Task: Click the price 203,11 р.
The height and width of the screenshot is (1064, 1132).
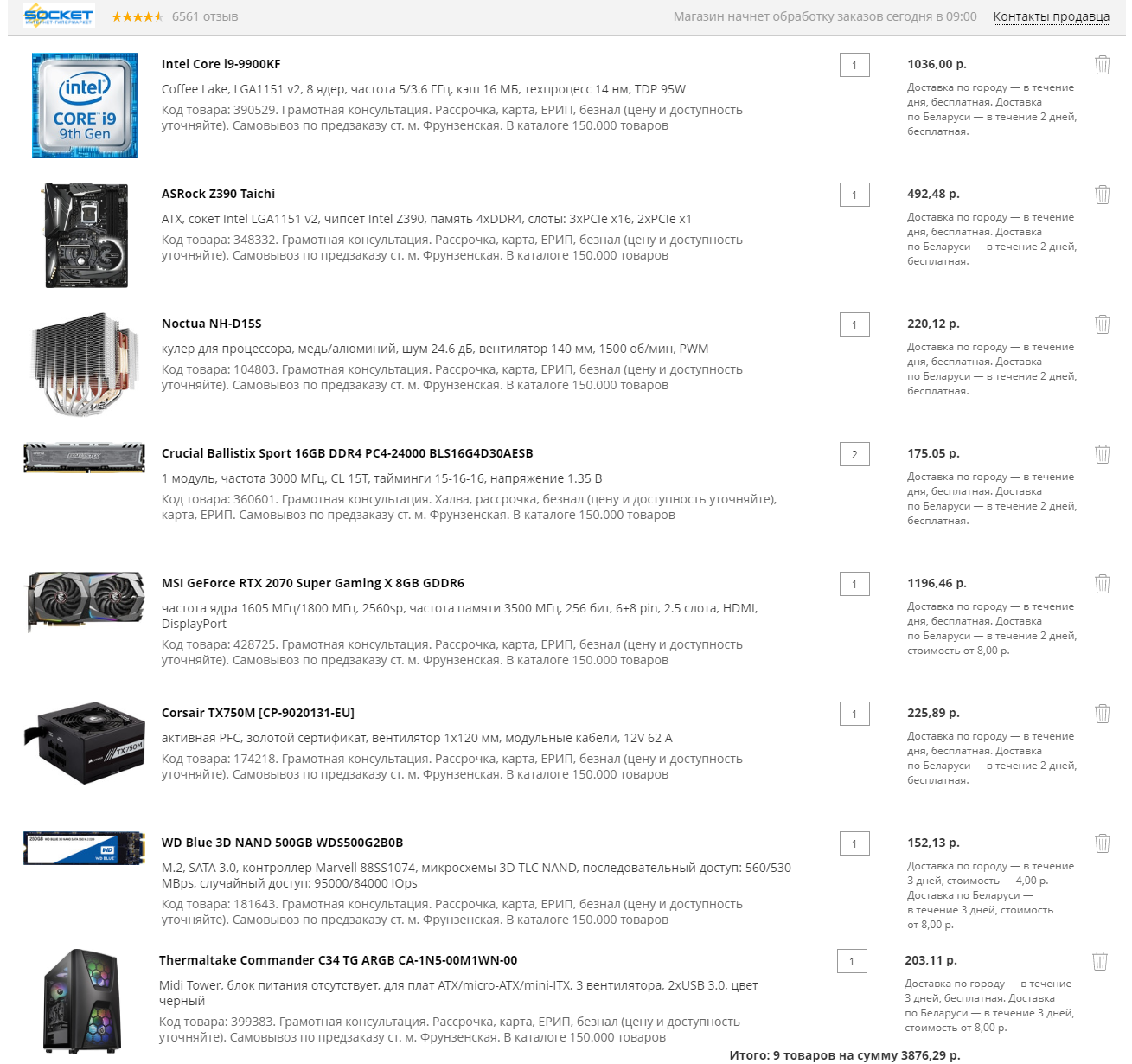Action: (931, 960)
